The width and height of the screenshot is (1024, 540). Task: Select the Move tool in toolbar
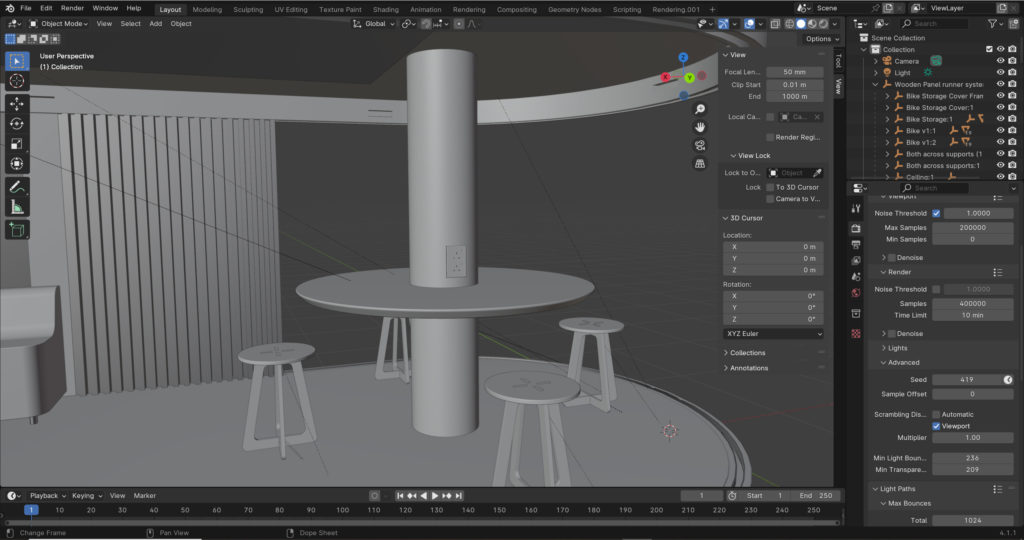click(x=16, y=103)
